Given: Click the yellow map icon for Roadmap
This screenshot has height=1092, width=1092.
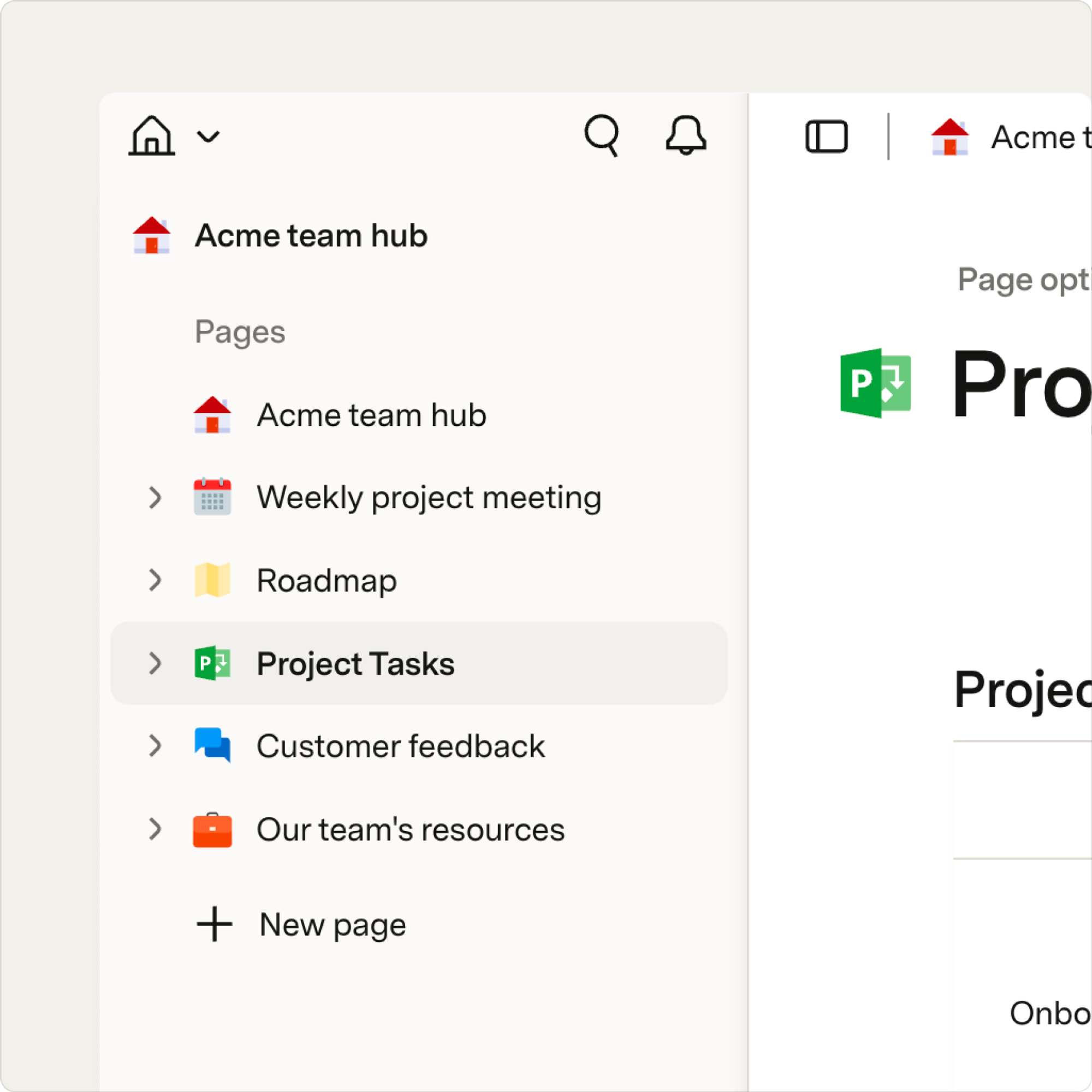Looking at the screenshot, I should (212, 580).
